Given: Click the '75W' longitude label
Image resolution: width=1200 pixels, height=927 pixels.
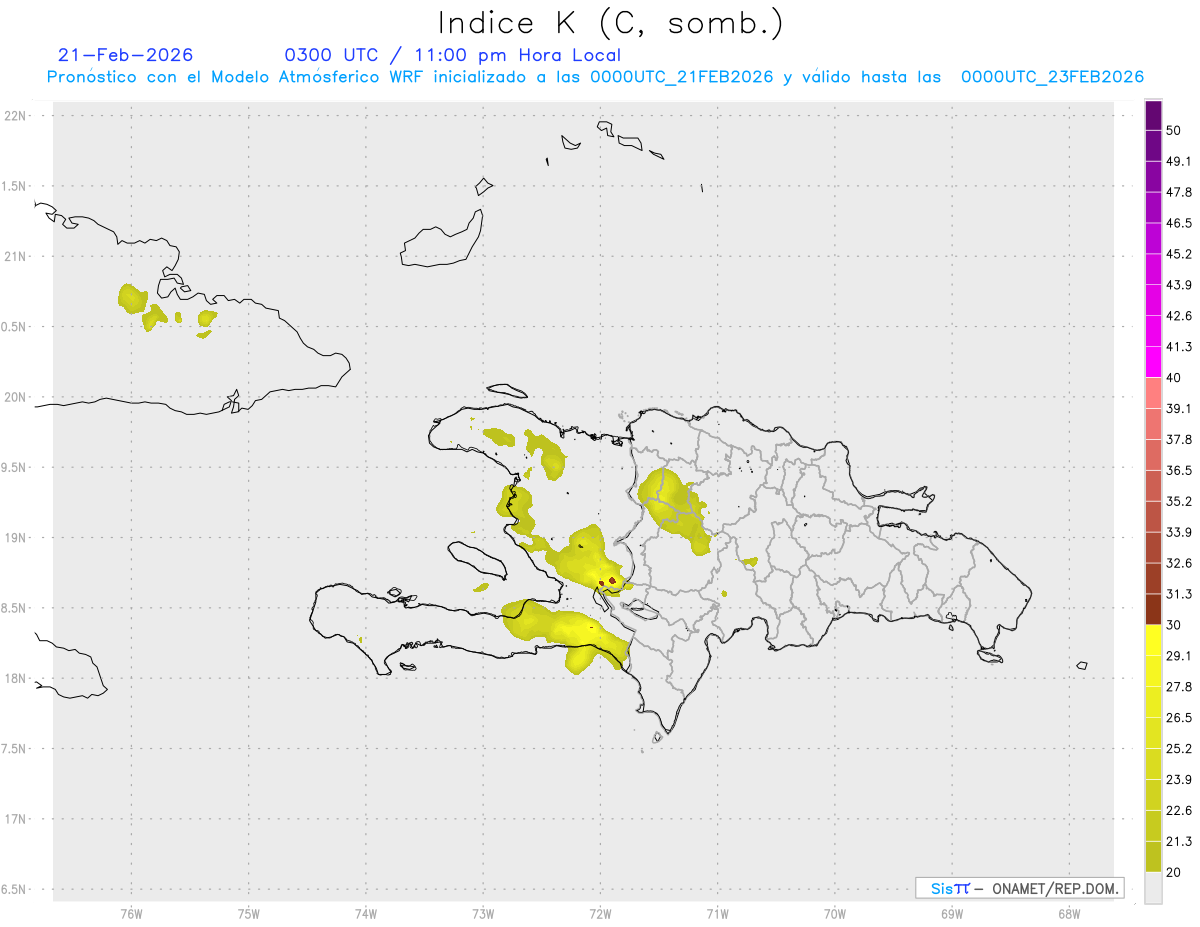Looking at the screenshot, I should click(x=248, y=914).
